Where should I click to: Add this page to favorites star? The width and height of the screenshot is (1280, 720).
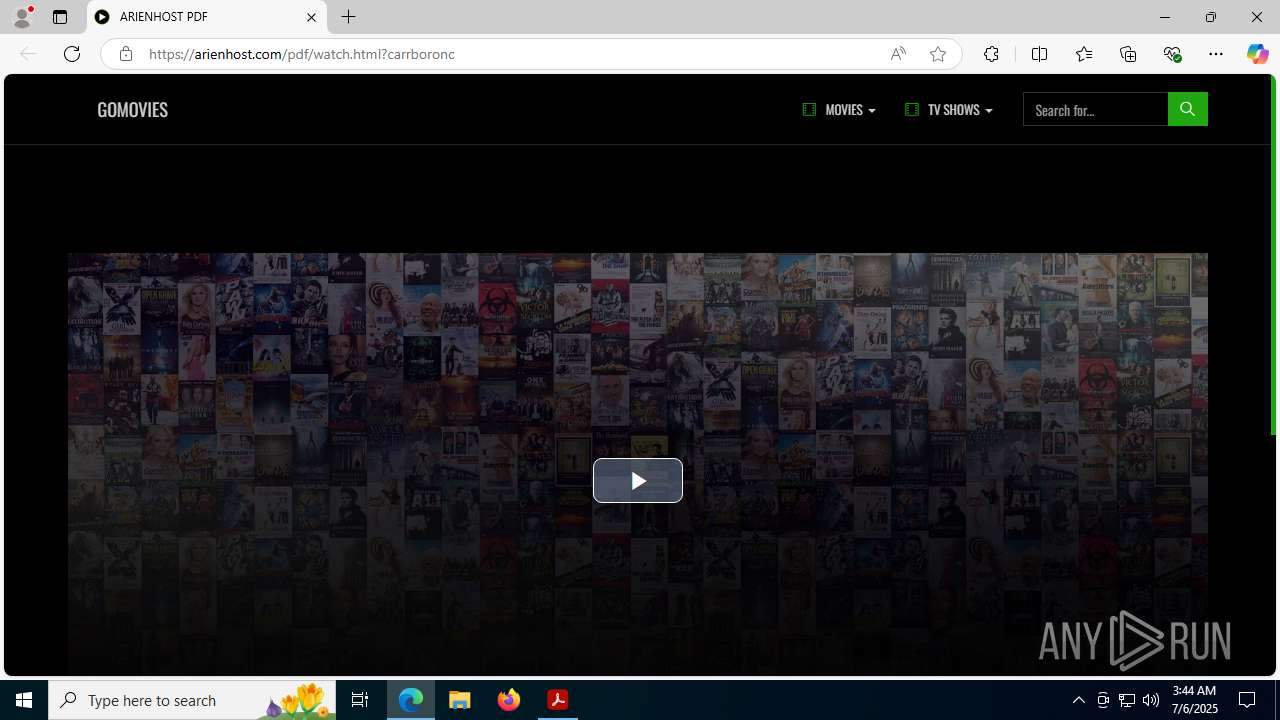938,54
